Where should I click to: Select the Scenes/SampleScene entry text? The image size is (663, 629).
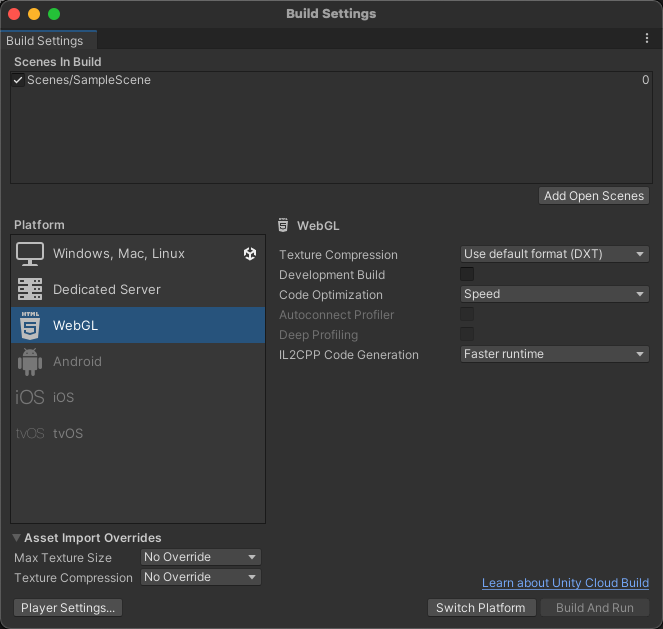coord(89,80)
